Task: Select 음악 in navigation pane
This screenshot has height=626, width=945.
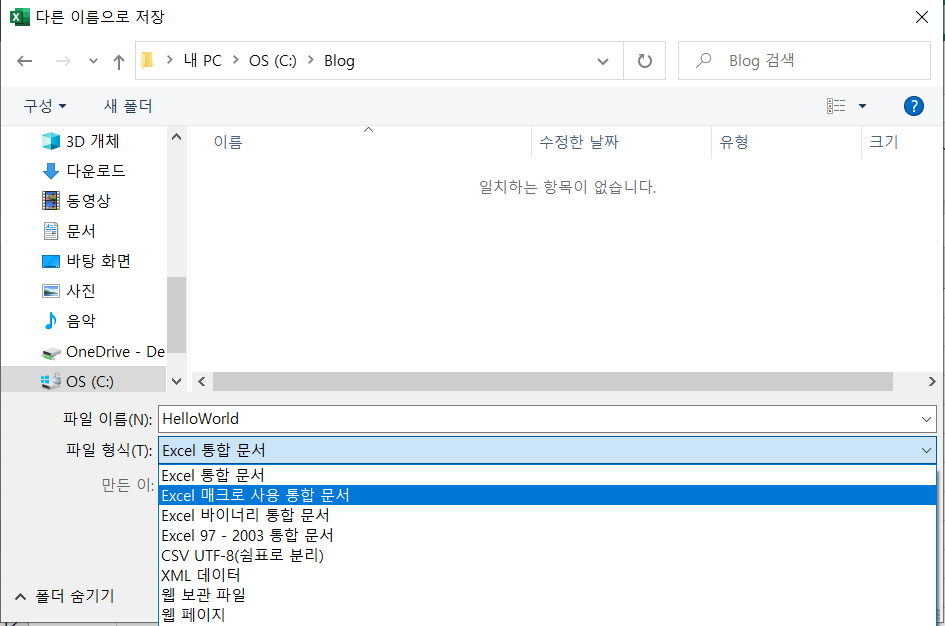Action: tap(69, 321)
